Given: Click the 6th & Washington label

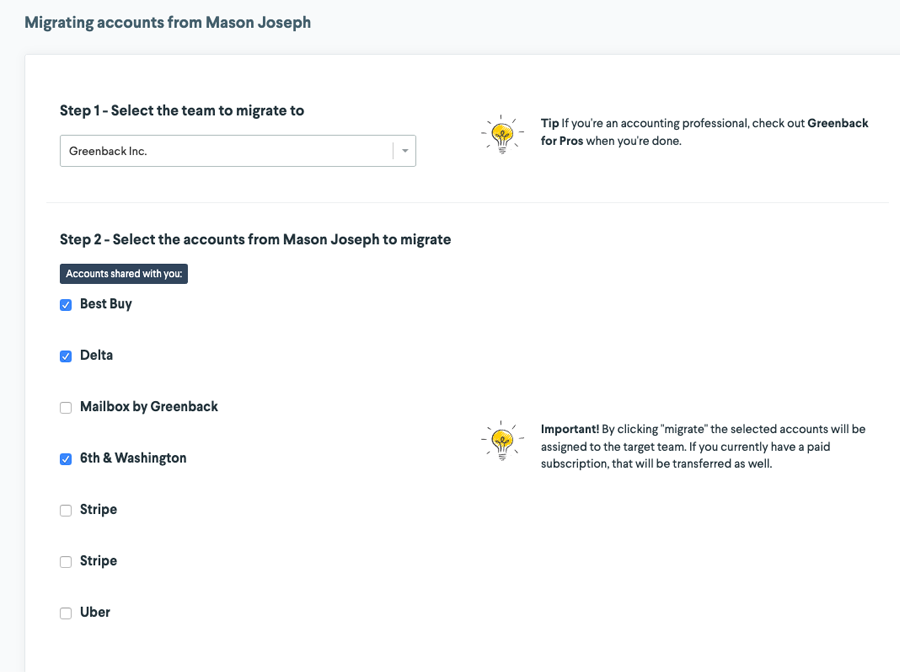Looking at the screenshot, I should click(133, 458).
